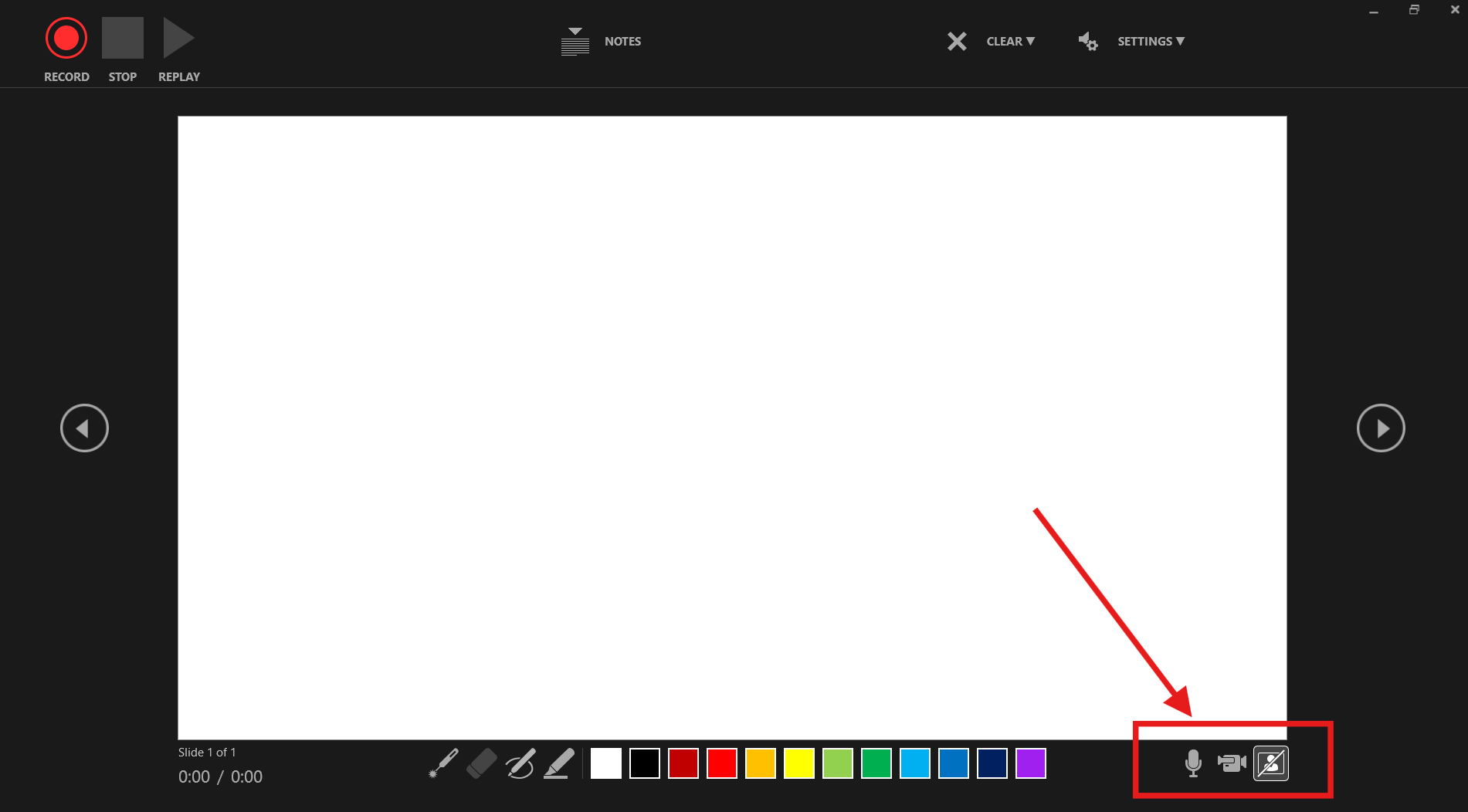Go to the previous slide arrow
Image resolution: width=1468 pixels, height=812 pixels.
click(84, 428)
